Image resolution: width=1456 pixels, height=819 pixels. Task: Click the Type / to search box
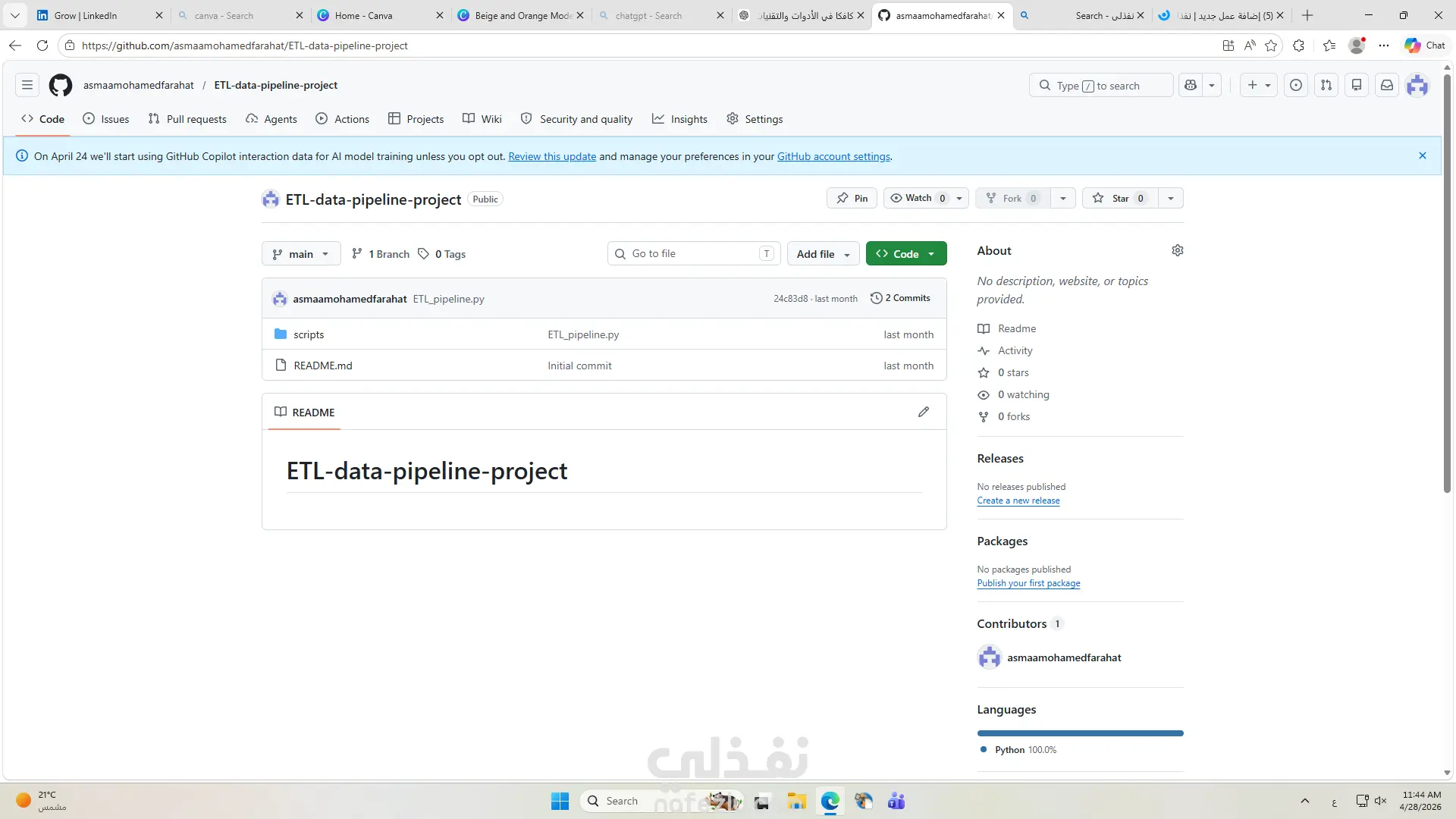[1101, 85]
